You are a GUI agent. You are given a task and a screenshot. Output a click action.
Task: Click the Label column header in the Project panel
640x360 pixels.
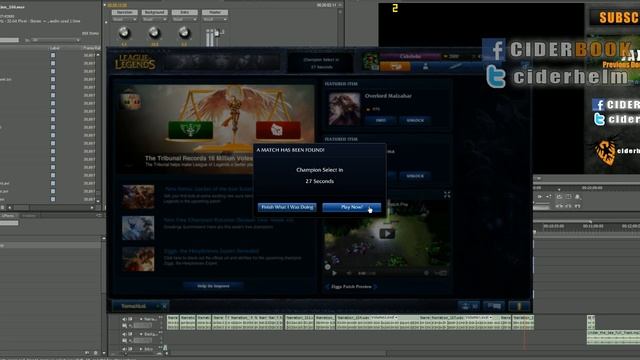tap(55, 48)
